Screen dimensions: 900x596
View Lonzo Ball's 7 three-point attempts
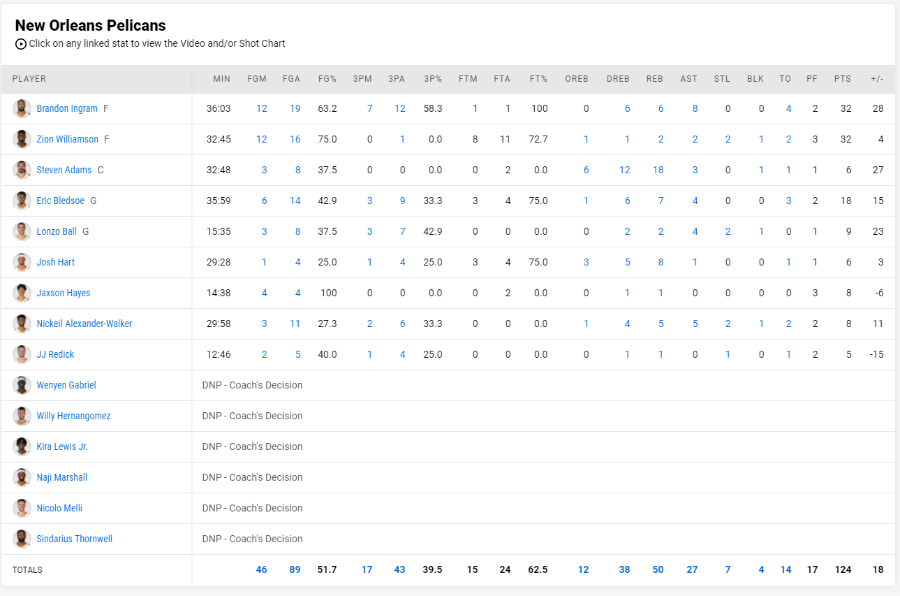402,231
